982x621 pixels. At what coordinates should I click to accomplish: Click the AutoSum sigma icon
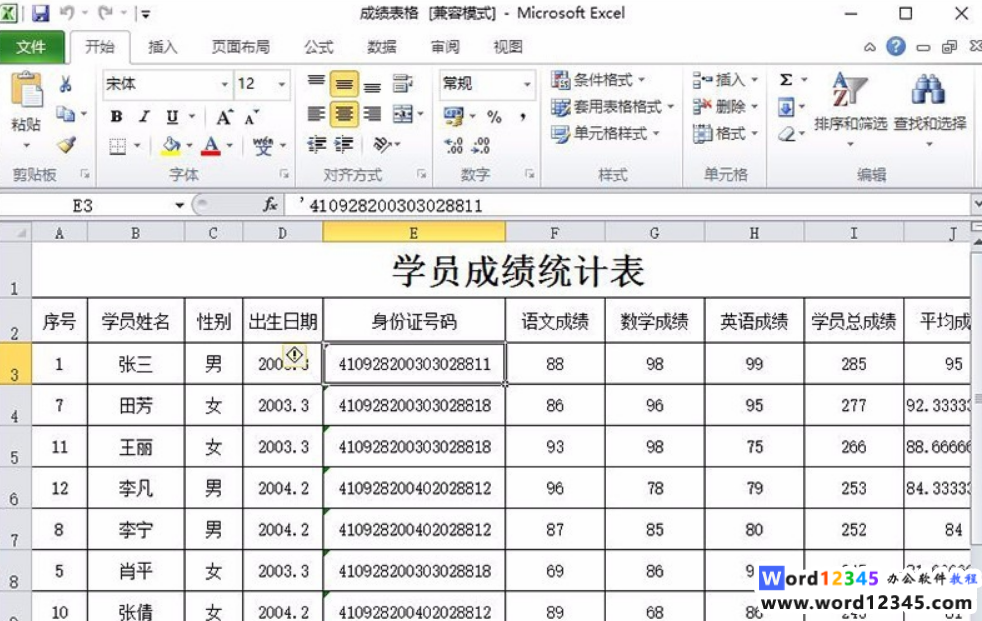(786, 80)
